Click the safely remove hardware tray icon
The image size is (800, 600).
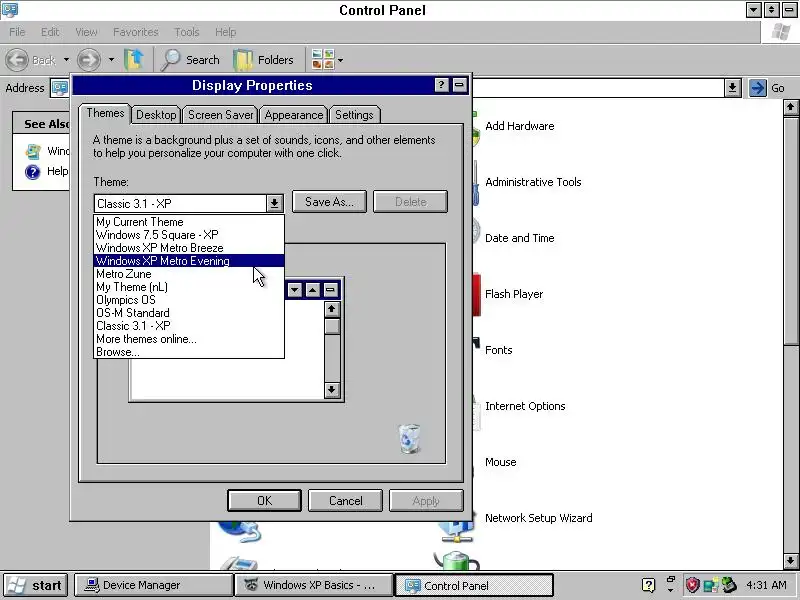click(730, 585)
